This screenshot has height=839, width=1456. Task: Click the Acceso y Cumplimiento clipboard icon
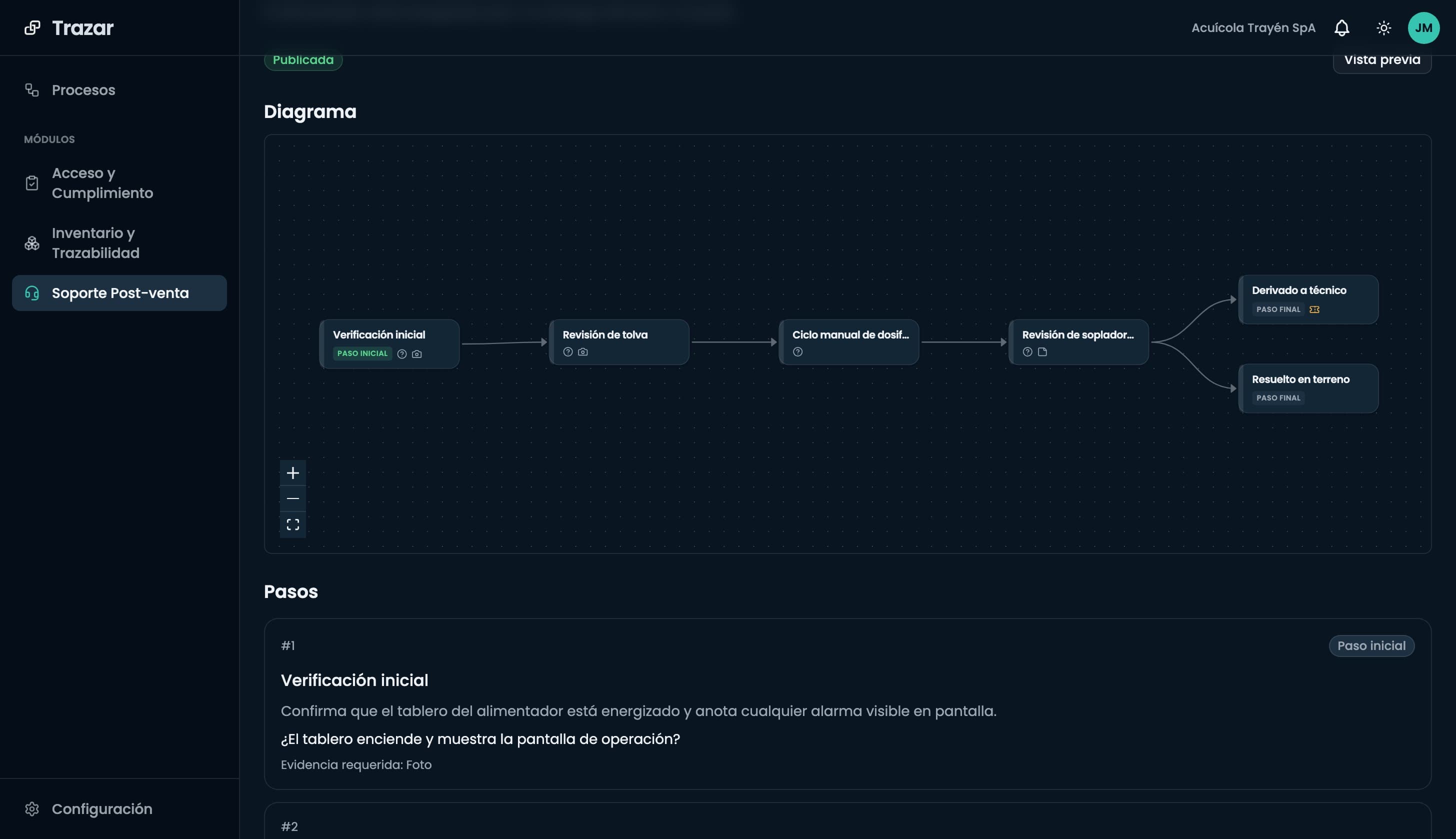click(x=31, y=182)
